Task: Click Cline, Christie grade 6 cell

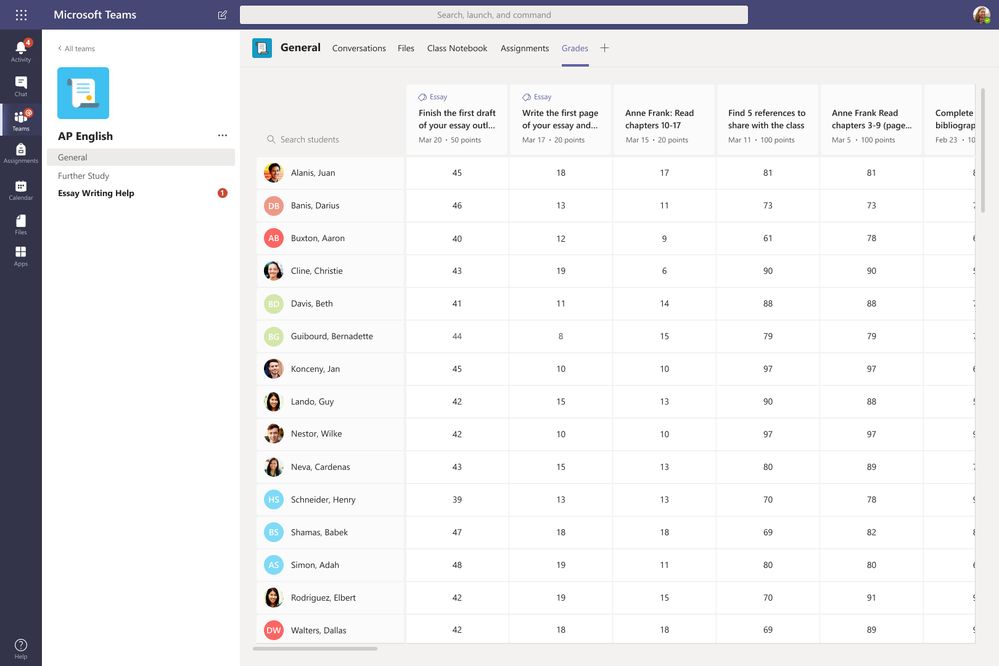Action: coord(664,271)
